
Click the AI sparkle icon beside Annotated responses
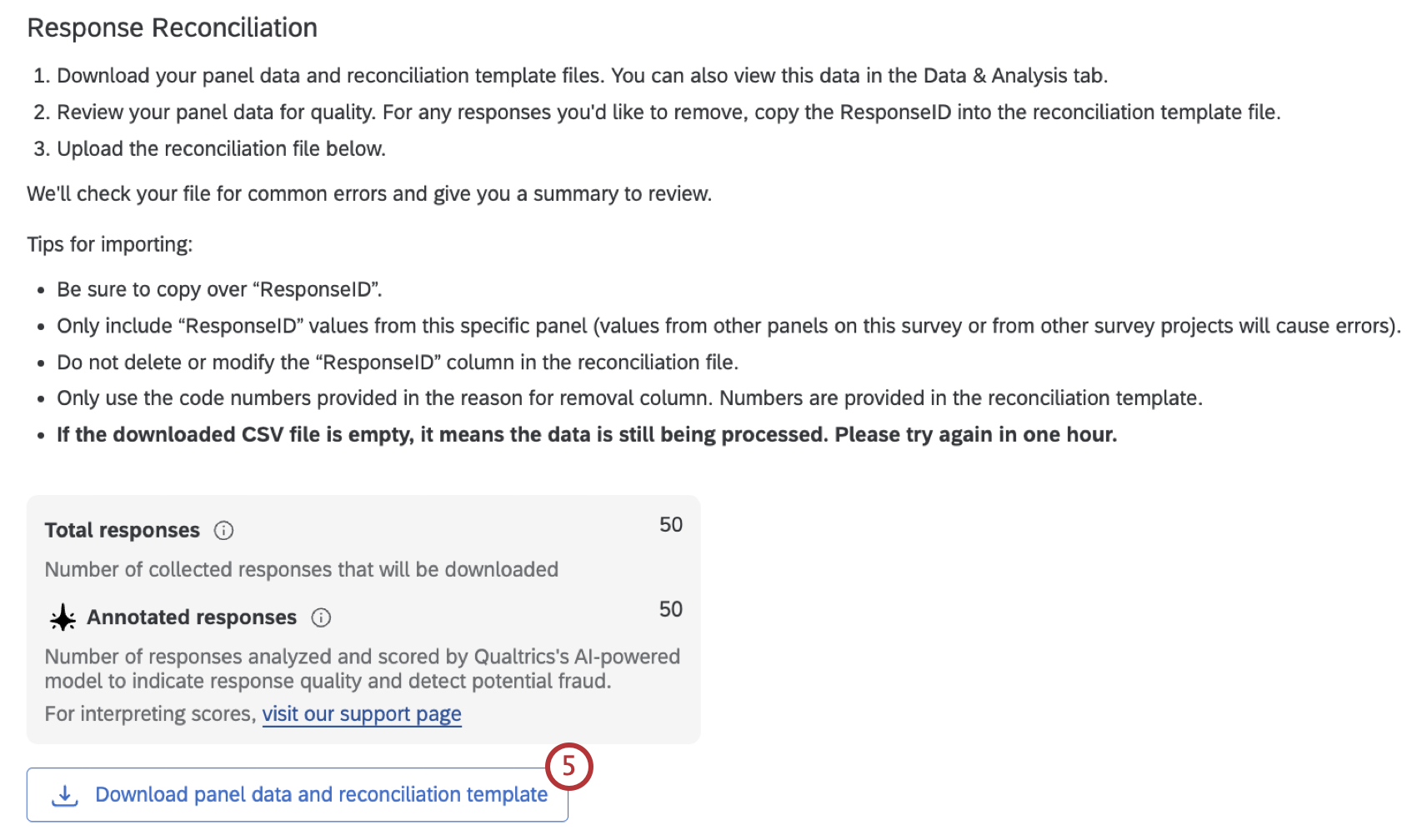tap(63, 618)
